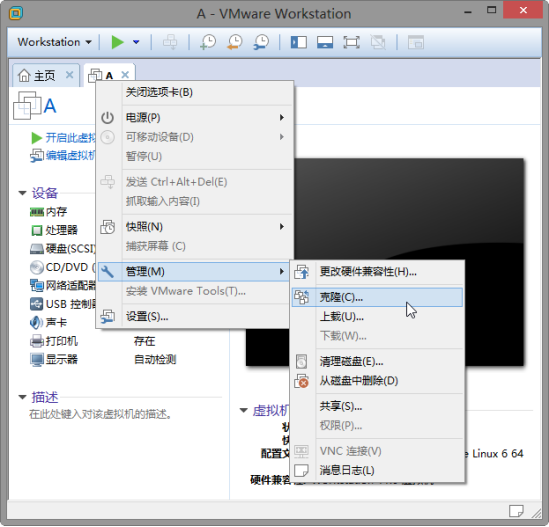Click the message log note icon in submenu
Viewport: 549px width, 527px height.
point(301,471)
